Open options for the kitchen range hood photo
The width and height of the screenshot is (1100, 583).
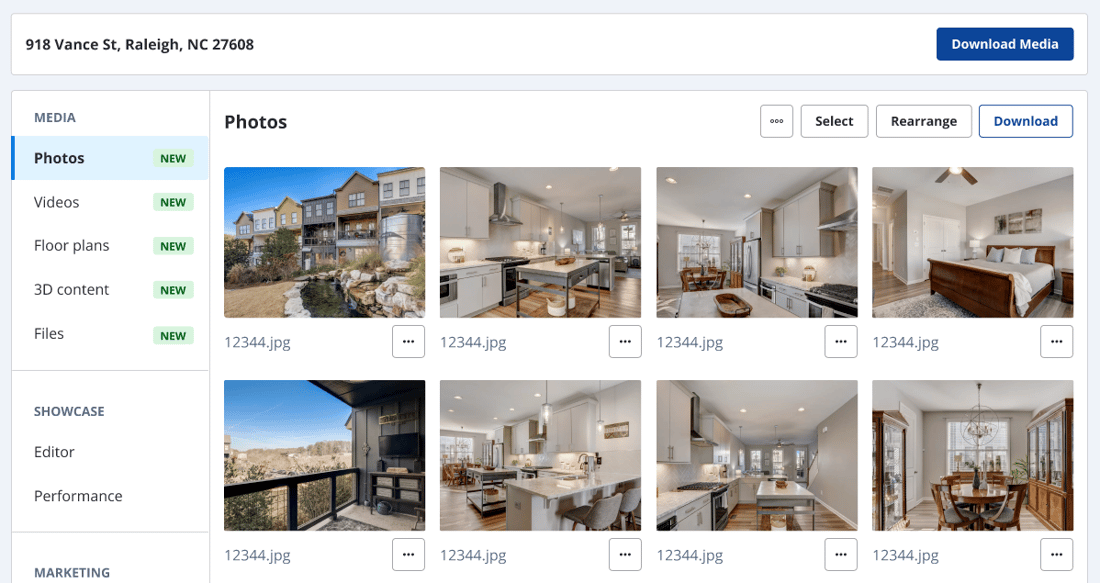pos(624,342)
